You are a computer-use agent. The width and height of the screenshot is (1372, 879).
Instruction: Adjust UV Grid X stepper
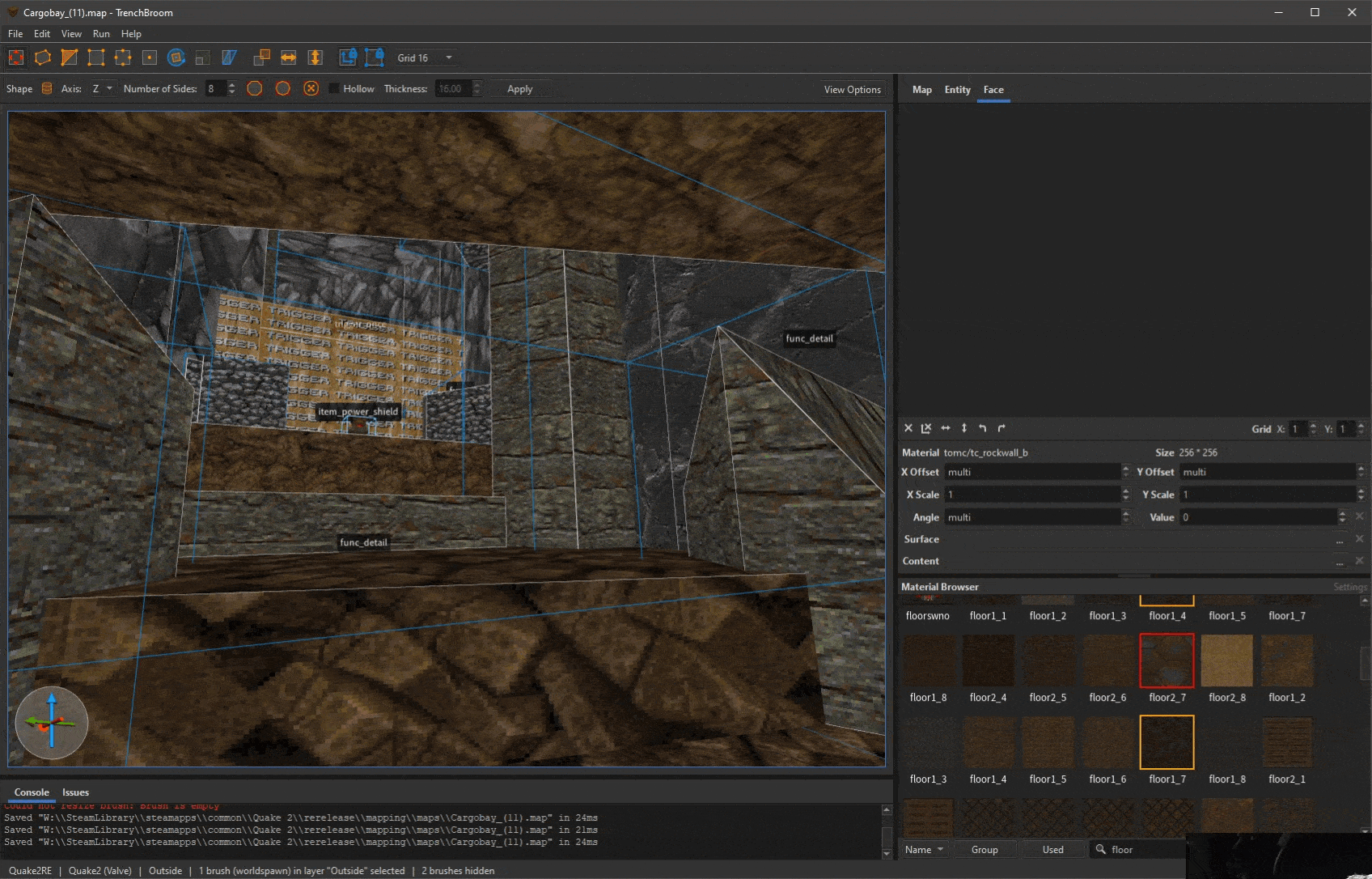1313,429
